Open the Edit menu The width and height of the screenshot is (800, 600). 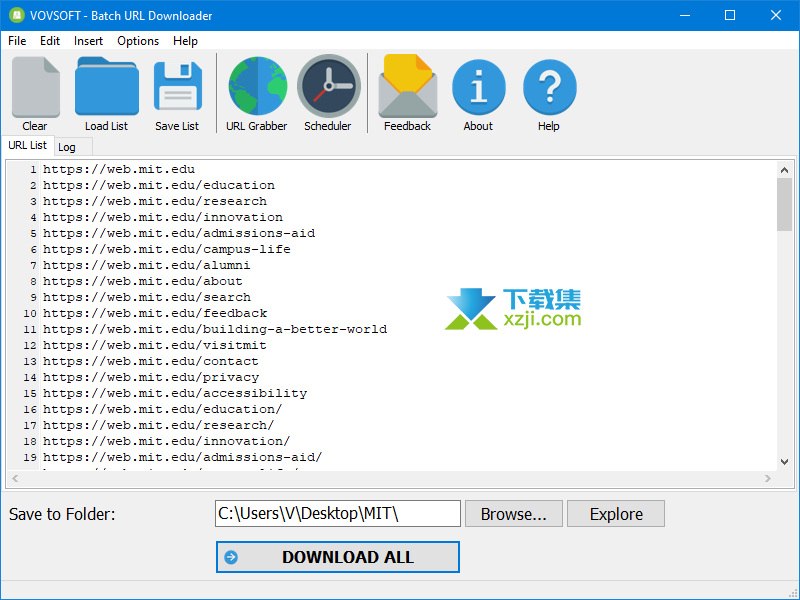[50, 41]
